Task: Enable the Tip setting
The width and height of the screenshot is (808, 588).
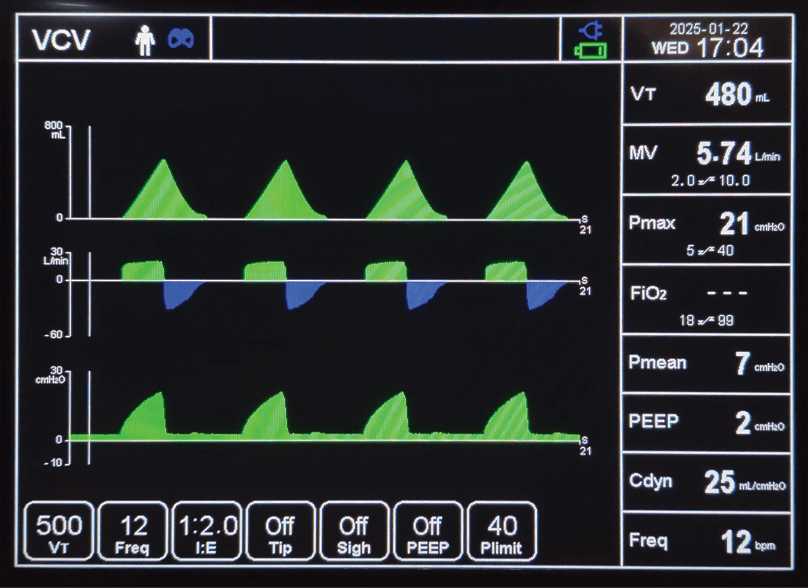Action: pyautogui.click(x=280, y=529)
